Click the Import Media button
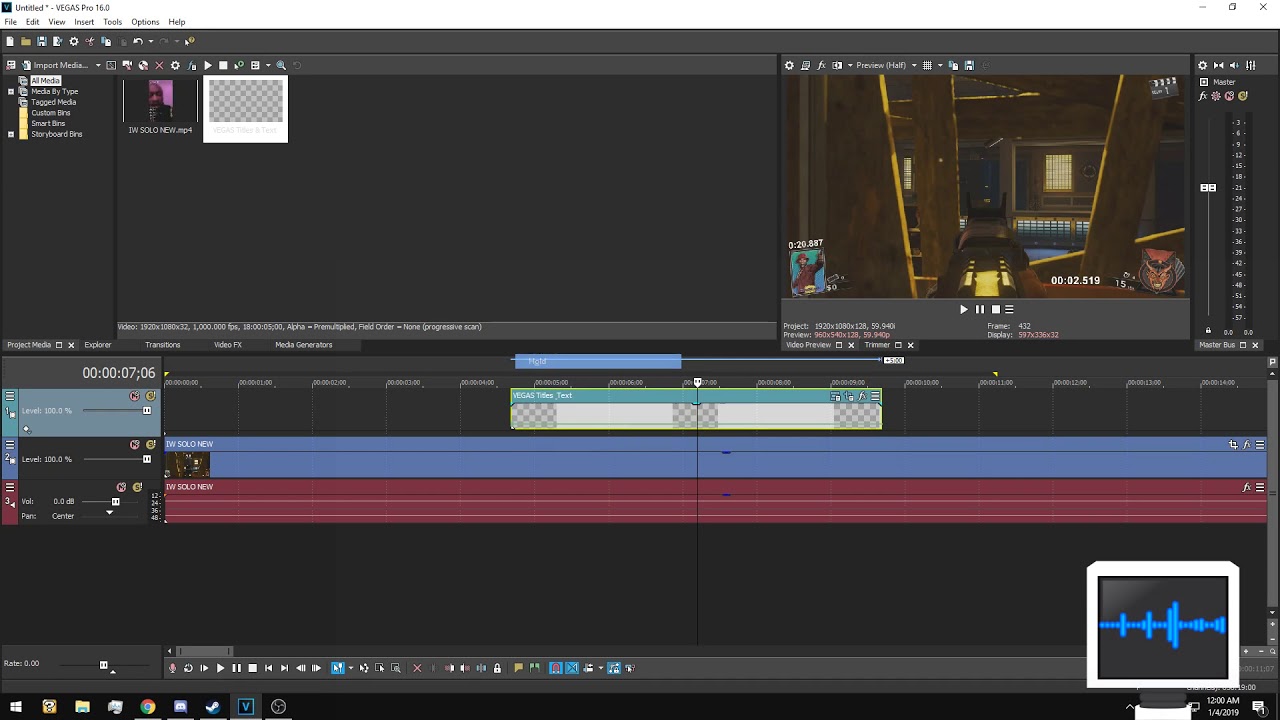 [x=56, y=65]
